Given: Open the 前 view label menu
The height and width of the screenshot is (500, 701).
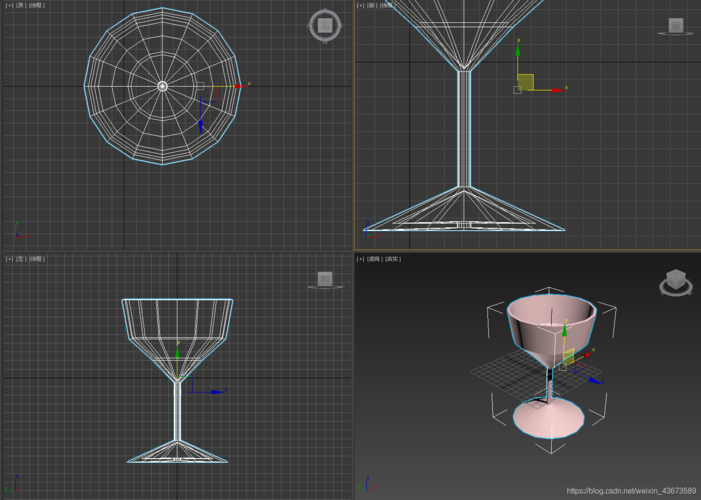Looking at the screenshot, I should pos(373,5).
